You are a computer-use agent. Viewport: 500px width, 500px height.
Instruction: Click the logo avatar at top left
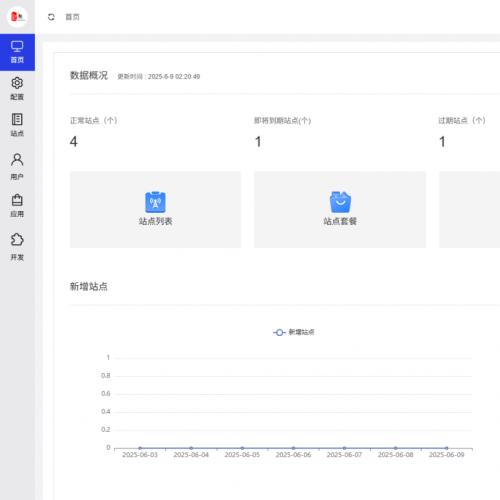[17, 16]
